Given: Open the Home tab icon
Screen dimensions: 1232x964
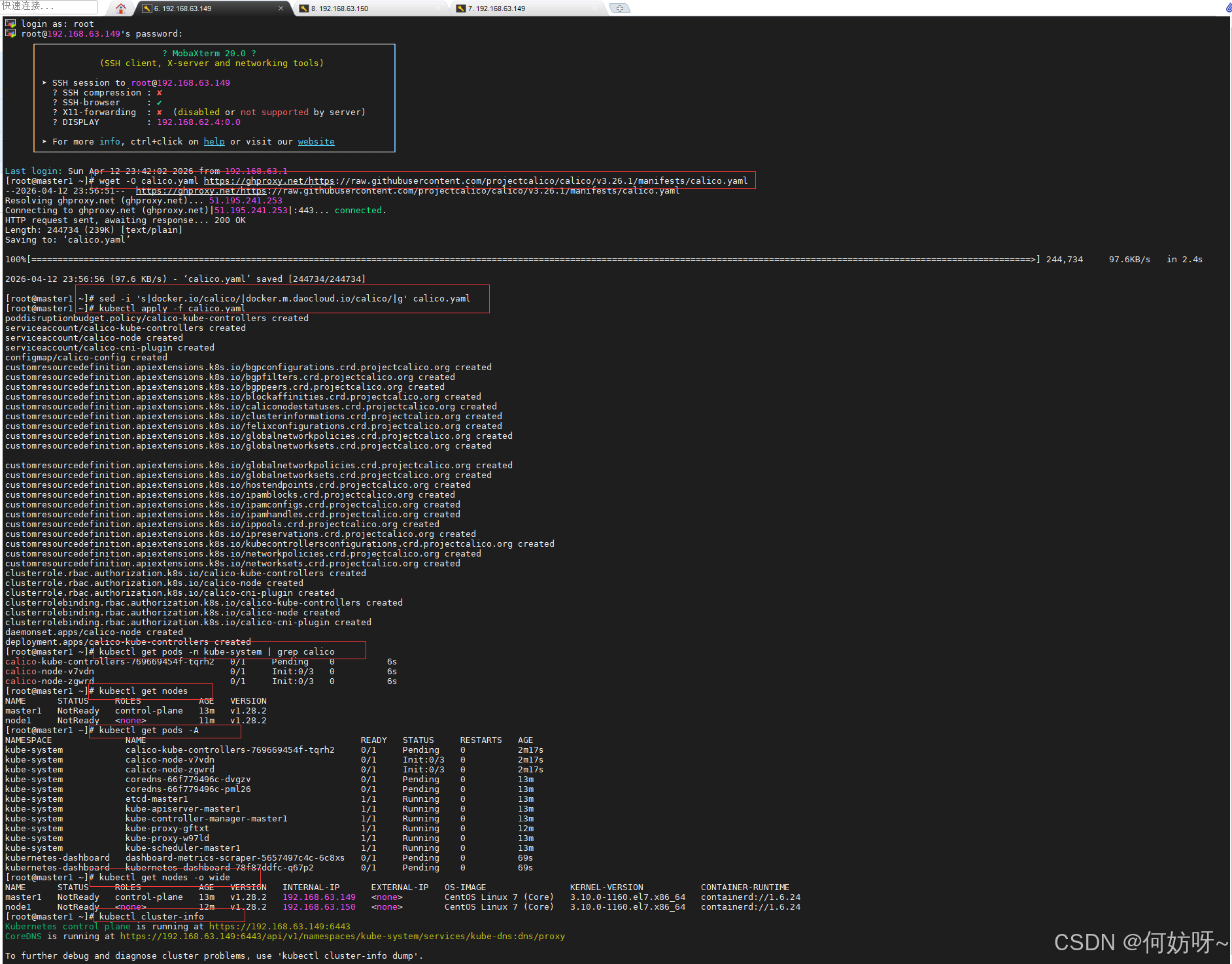Looking at the screenshot, I should pyautogui.click(x=121, y=9).
